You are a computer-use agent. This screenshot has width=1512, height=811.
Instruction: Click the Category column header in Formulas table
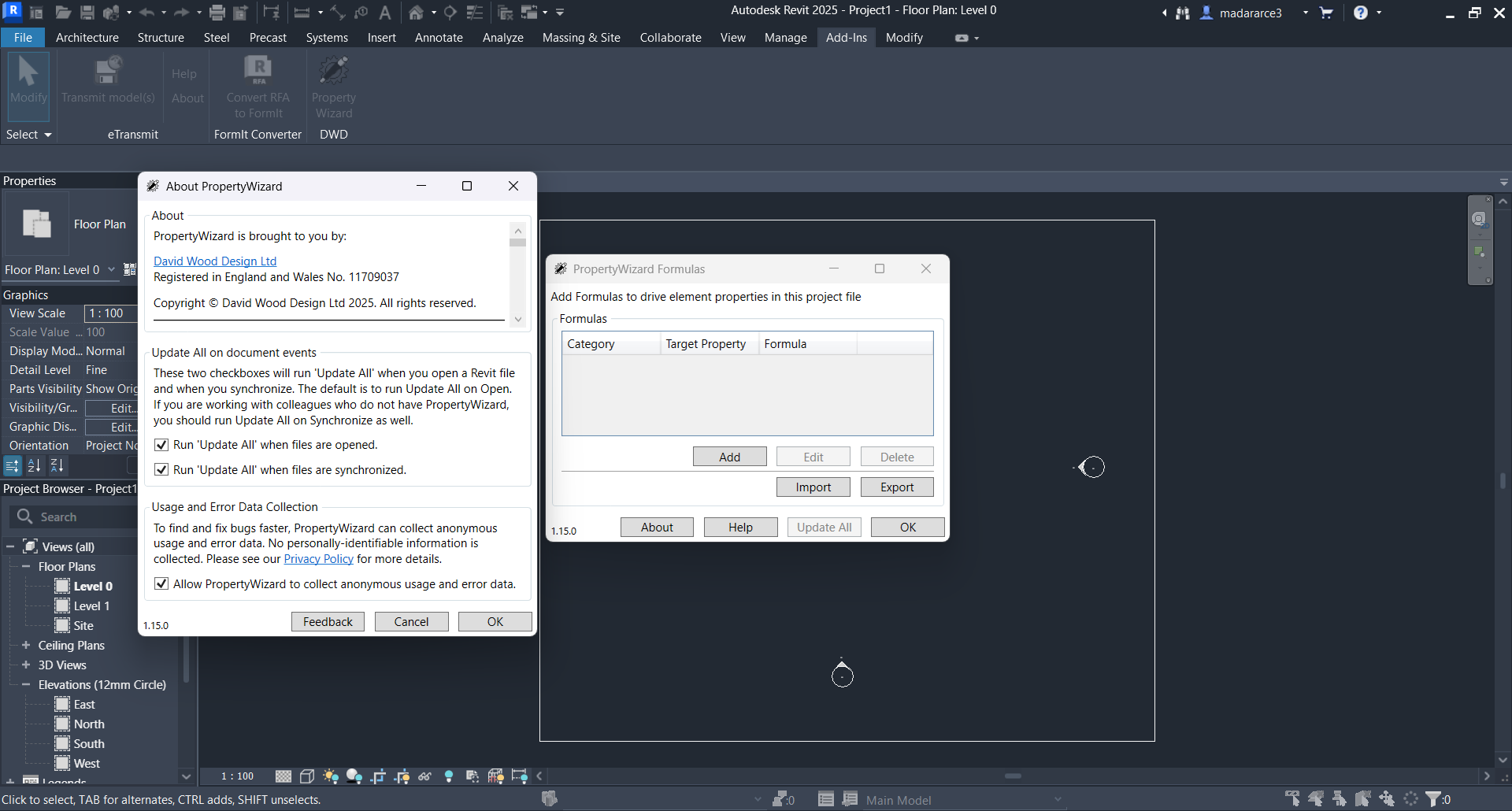(611, 344)
